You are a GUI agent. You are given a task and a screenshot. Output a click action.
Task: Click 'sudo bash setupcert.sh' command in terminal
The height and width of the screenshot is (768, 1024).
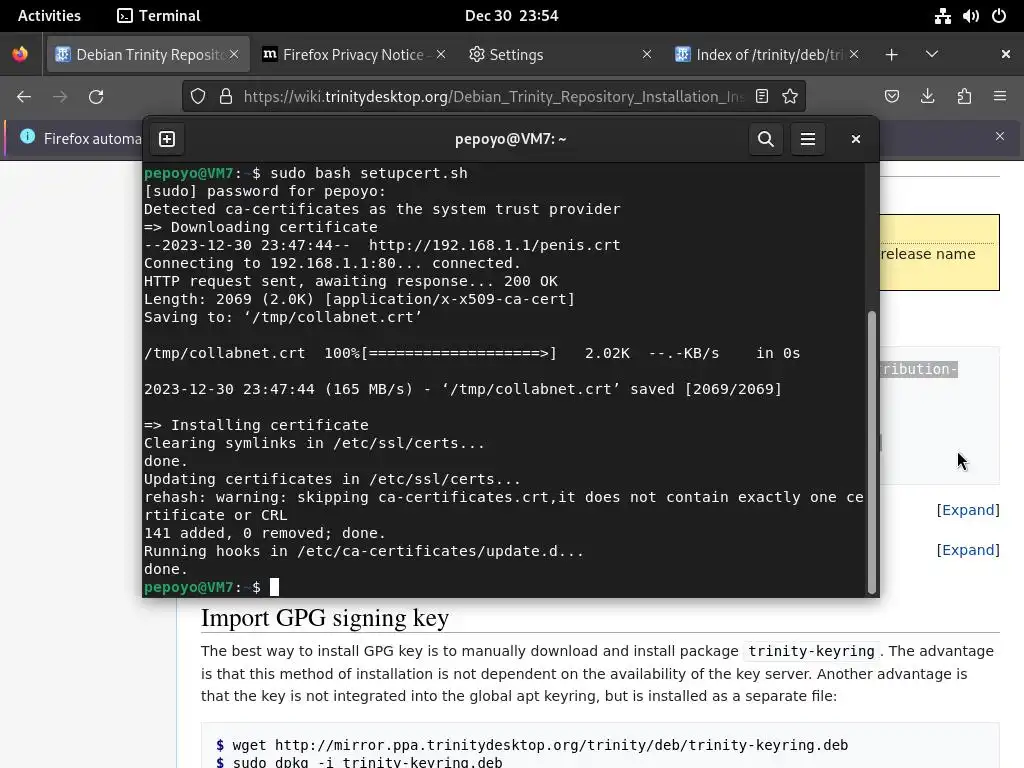(x=369, y=173)
